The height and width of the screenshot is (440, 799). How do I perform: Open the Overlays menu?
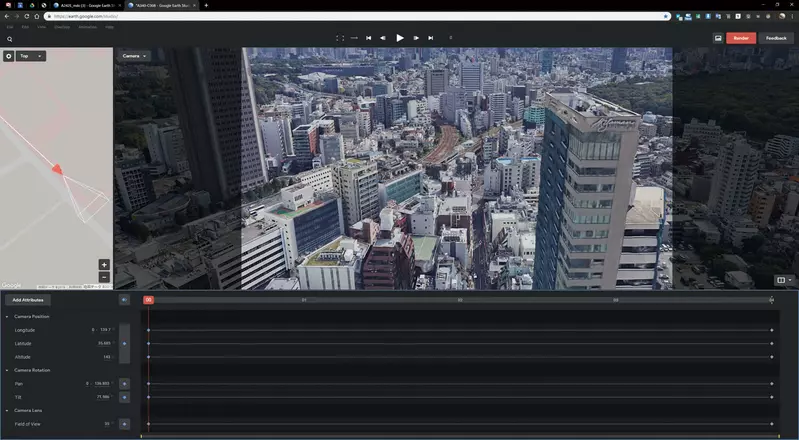coord(62,27)
